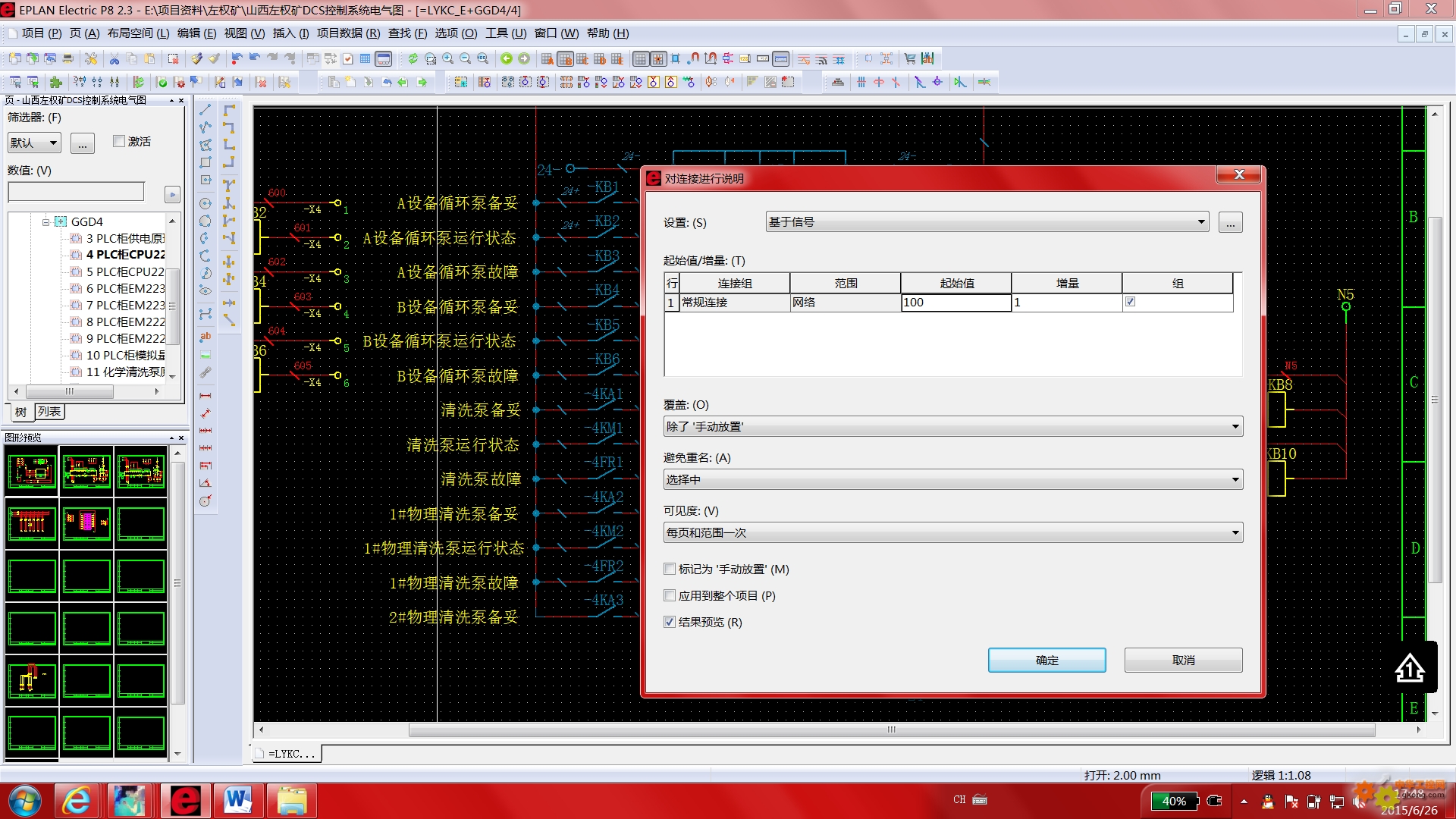Open the 项目 (P) menu
The width and height of the screenshot is (1456, 819).
pos(42,33)
